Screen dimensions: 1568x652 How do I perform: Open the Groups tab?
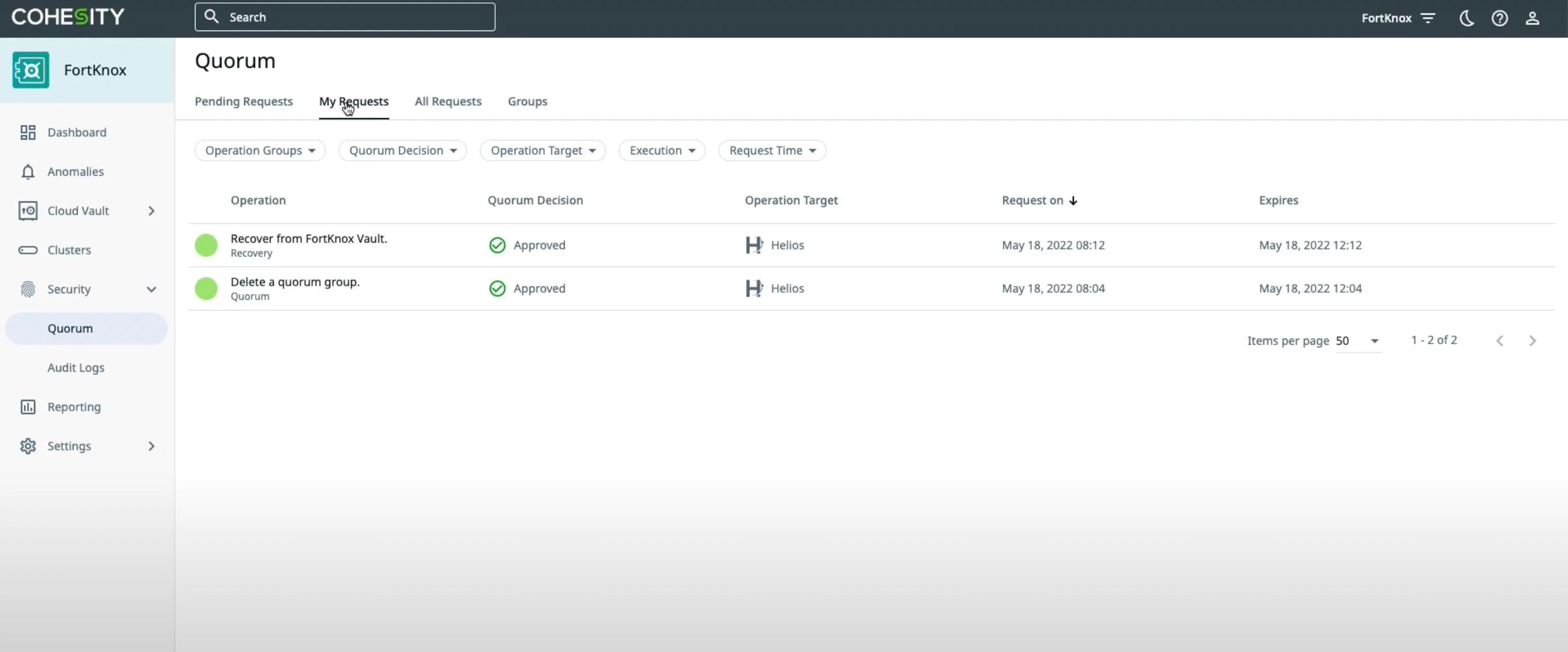527,102
